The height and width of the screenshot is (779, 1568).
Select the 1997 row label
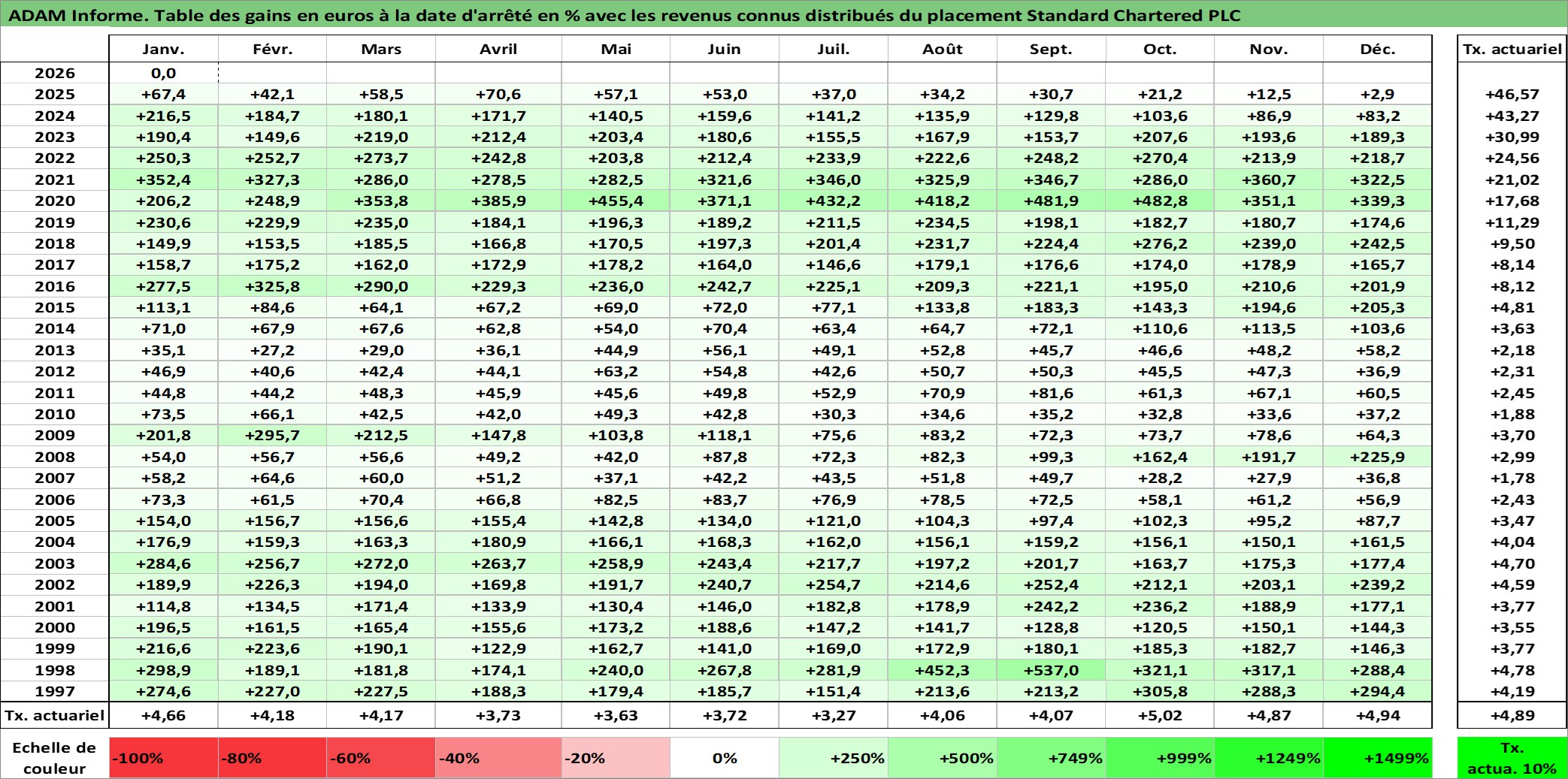click(55, 691)
